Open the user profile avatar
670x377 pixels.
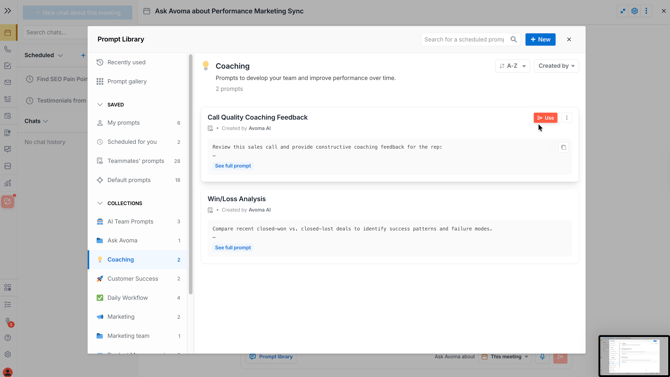(x=8, y=372)
